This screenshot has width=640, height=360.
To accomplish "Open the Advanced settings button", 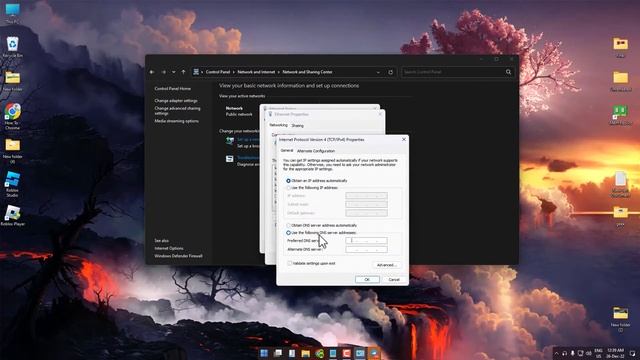I will (386, 265).
